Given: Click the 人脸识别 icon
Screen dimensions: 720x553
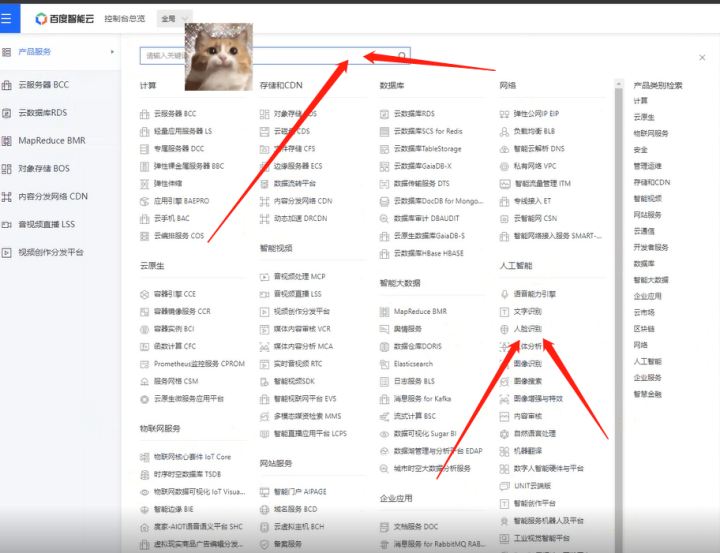Looking at the screenshot, I should point(504,329).
